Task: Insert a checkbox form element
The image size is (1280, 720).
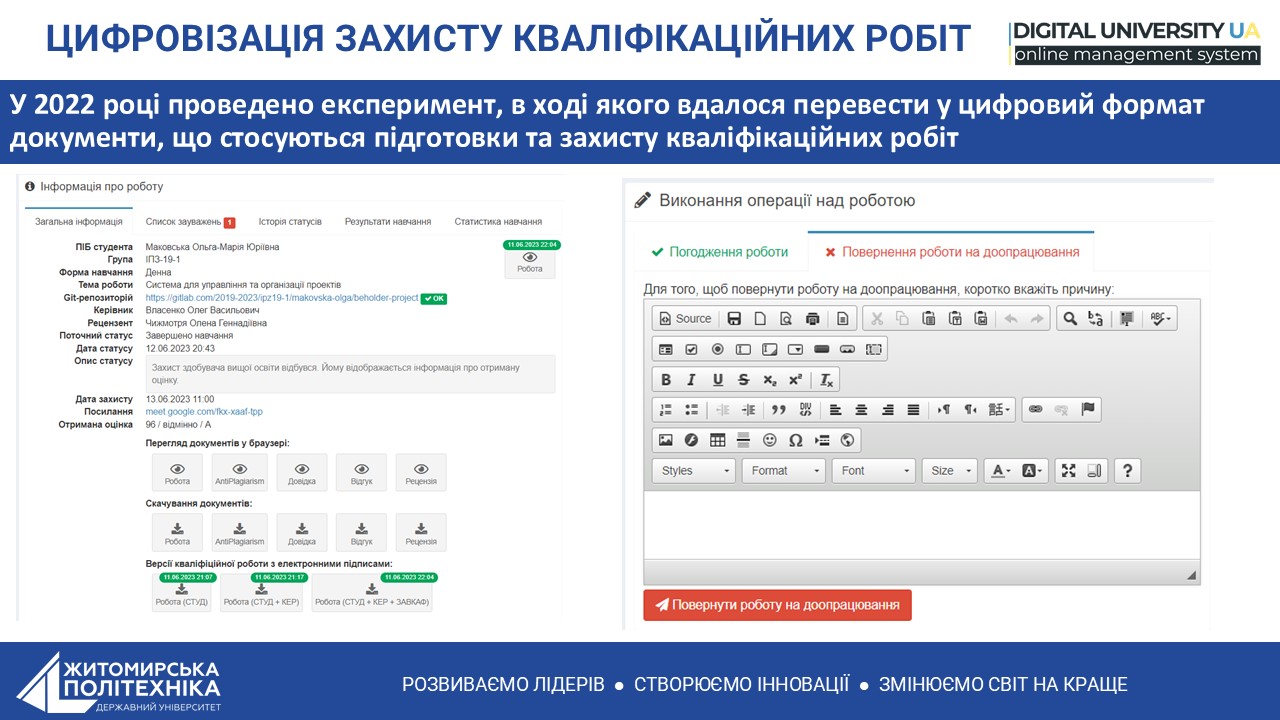Action: (692, 349)
